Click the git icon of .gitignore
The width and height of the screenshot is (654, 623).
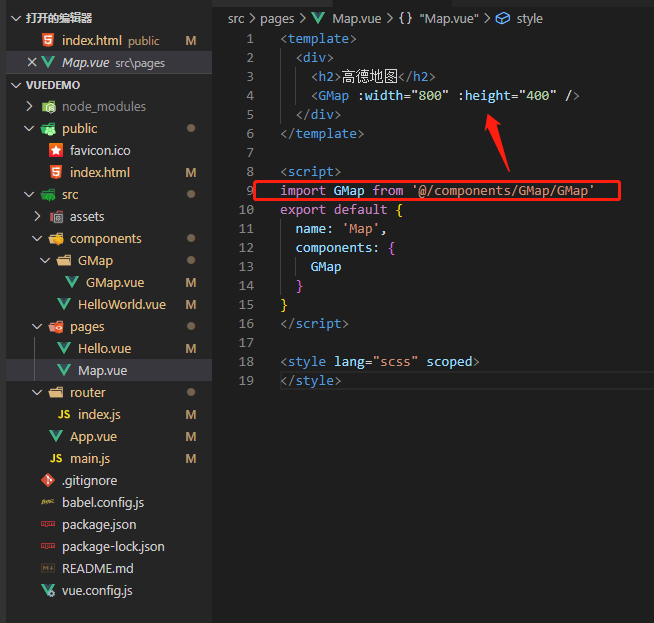(x=48, y=480)
